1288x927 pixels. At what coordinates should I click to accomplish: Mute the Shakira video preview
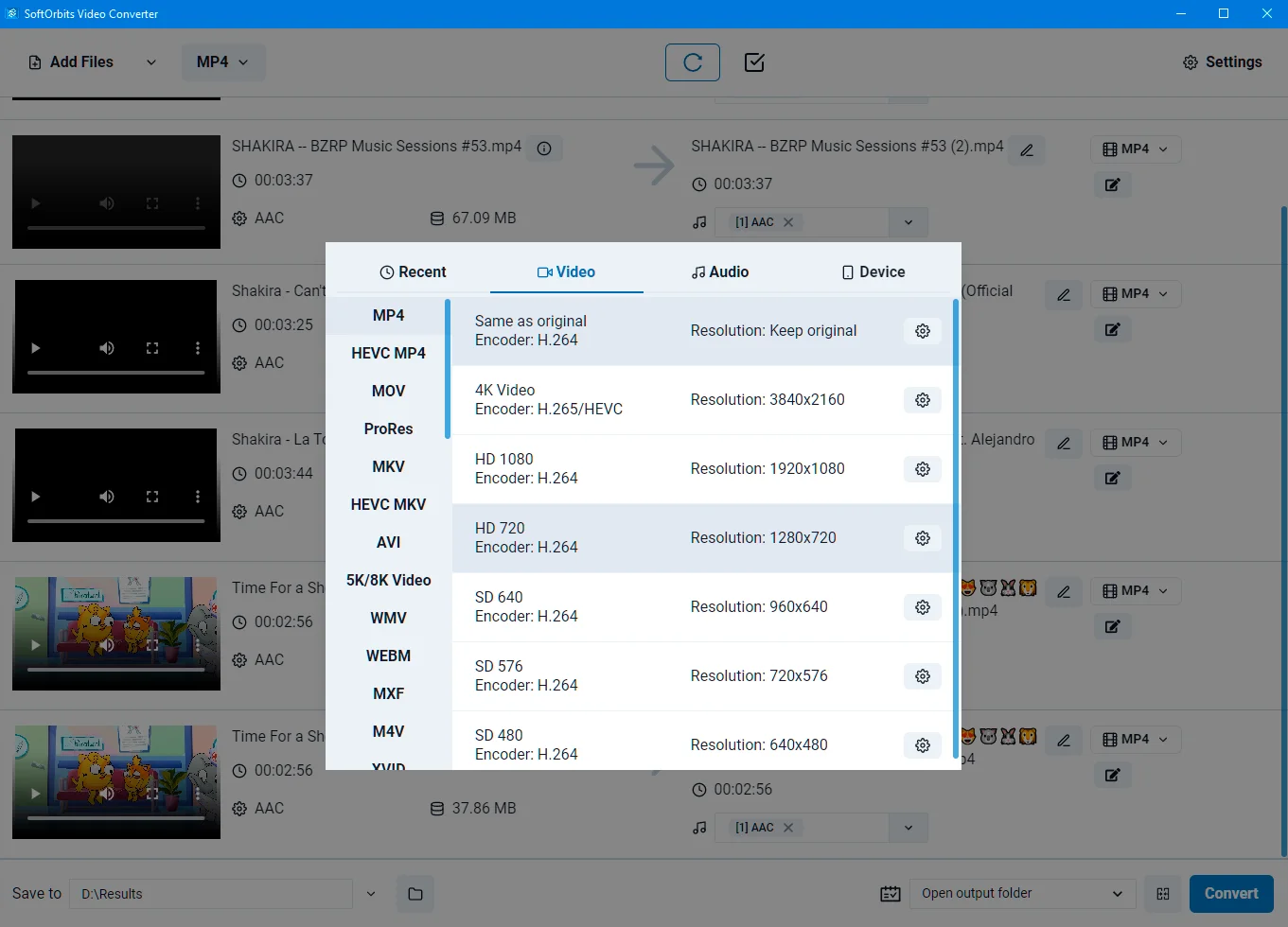pyautogui.click(x=106, y=202)
